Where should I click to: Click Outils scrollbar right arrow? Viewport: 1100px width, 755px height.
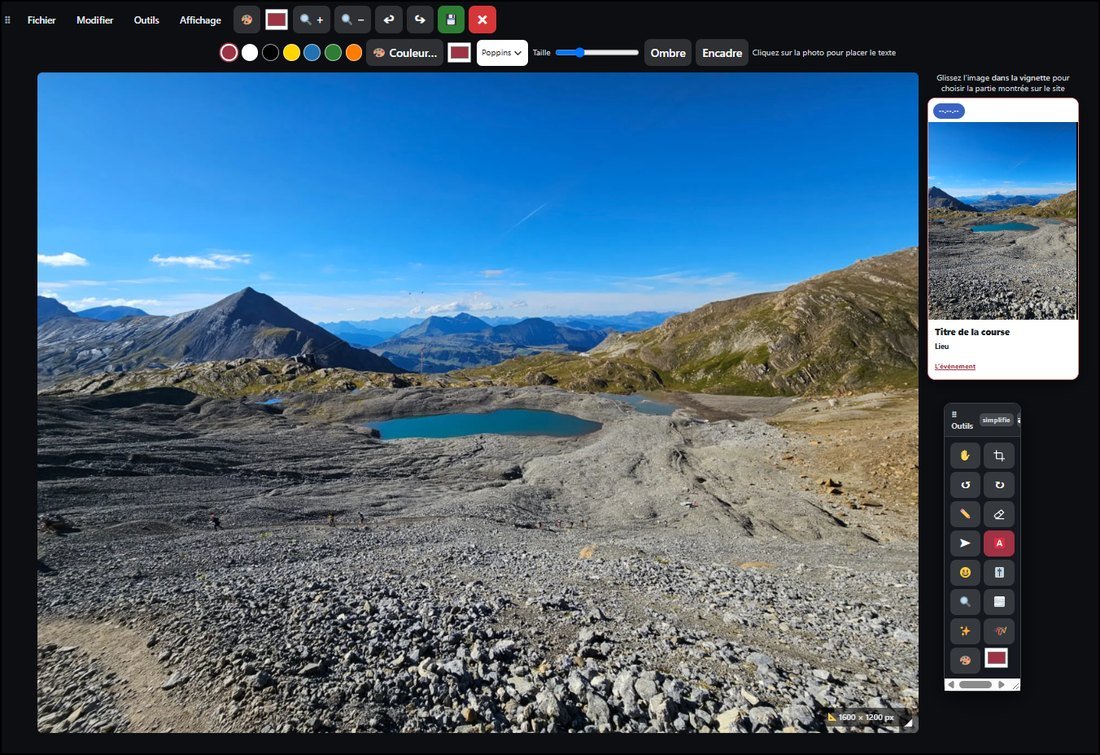click(1001, 685)
